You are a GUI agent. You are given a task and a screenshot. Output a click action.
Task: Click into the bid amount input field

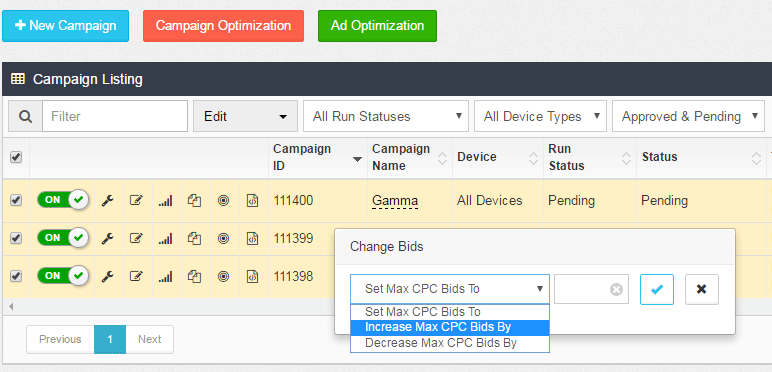pyautogui.click(x=591, y=289)
